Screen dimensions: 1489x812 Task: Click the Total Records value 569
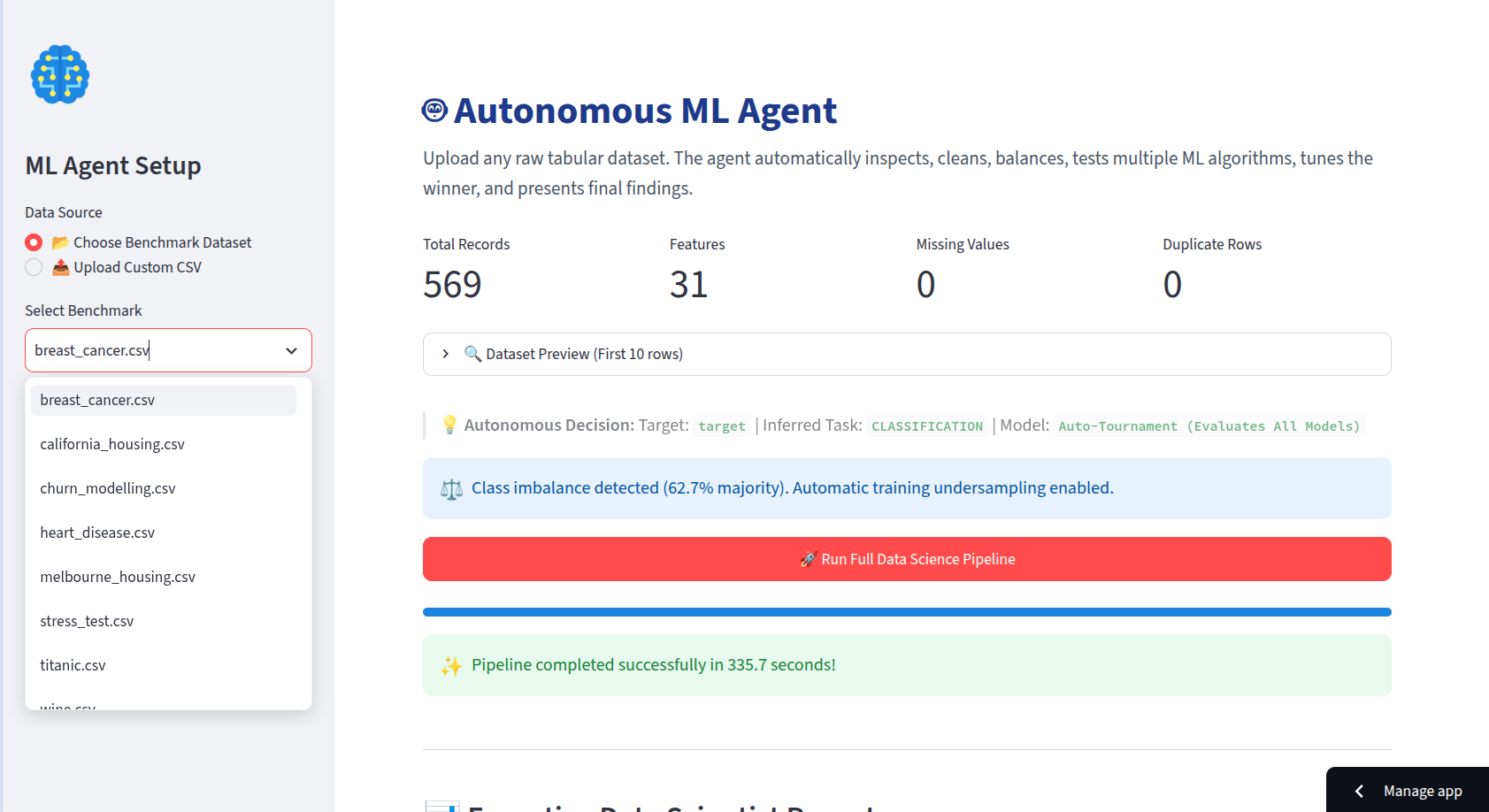[452, 284]
